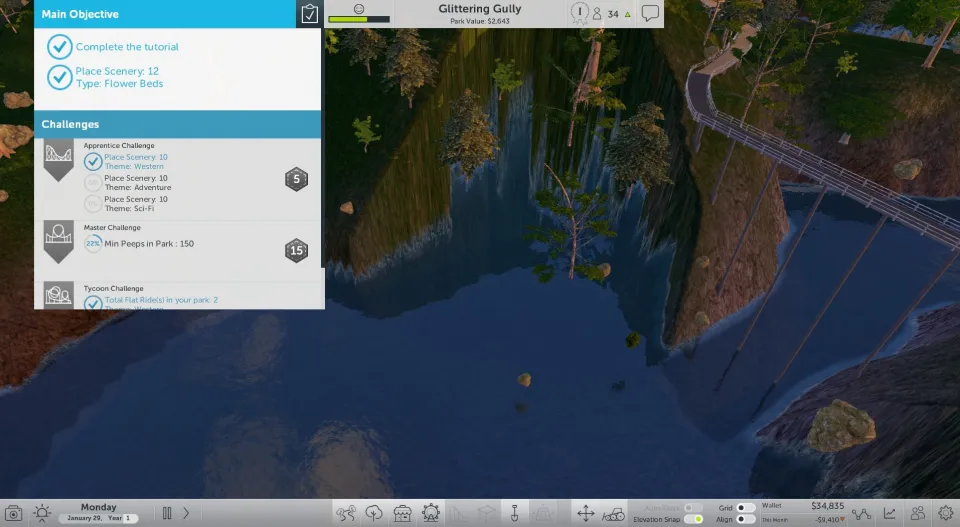960x527 pixels.
Task: Pause the game simulation
Action: pyautogui.click(x=167, y=513)
